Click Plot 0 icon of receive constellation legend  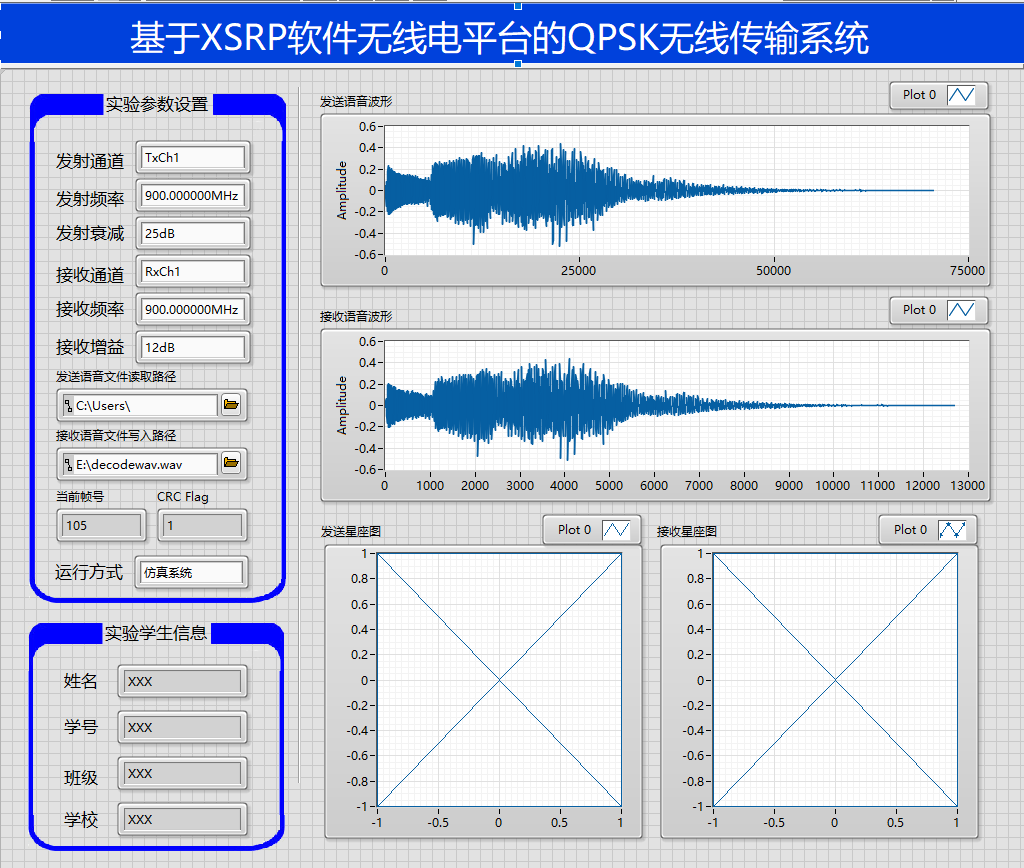[953, 530]
